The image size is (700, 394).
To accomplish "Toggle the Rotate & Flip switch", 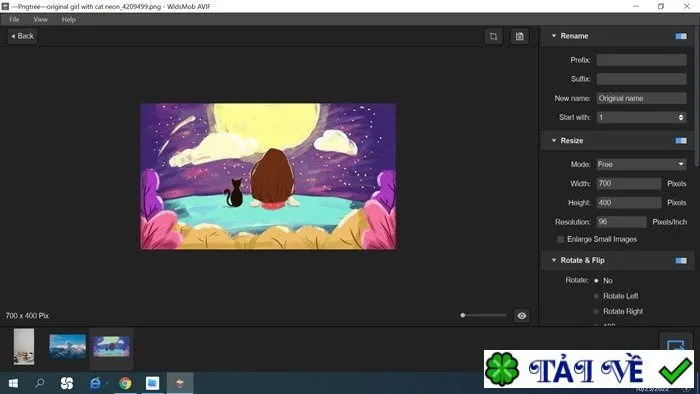I will (681, 261).
